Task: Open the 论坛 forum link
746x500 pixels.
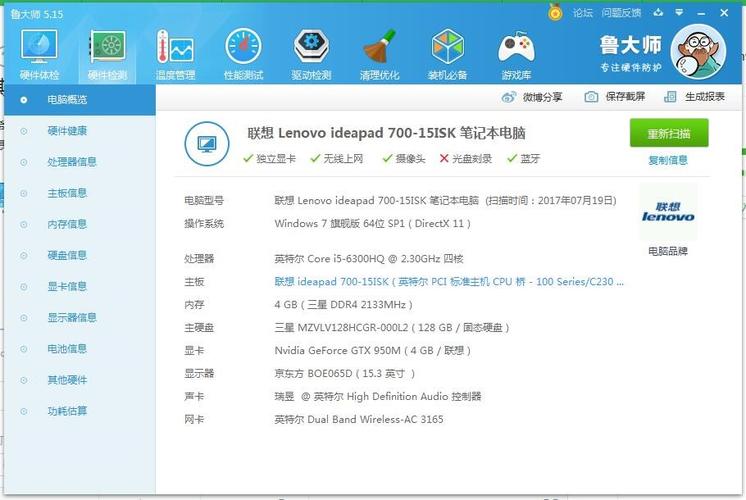Action: click(583, 13)
